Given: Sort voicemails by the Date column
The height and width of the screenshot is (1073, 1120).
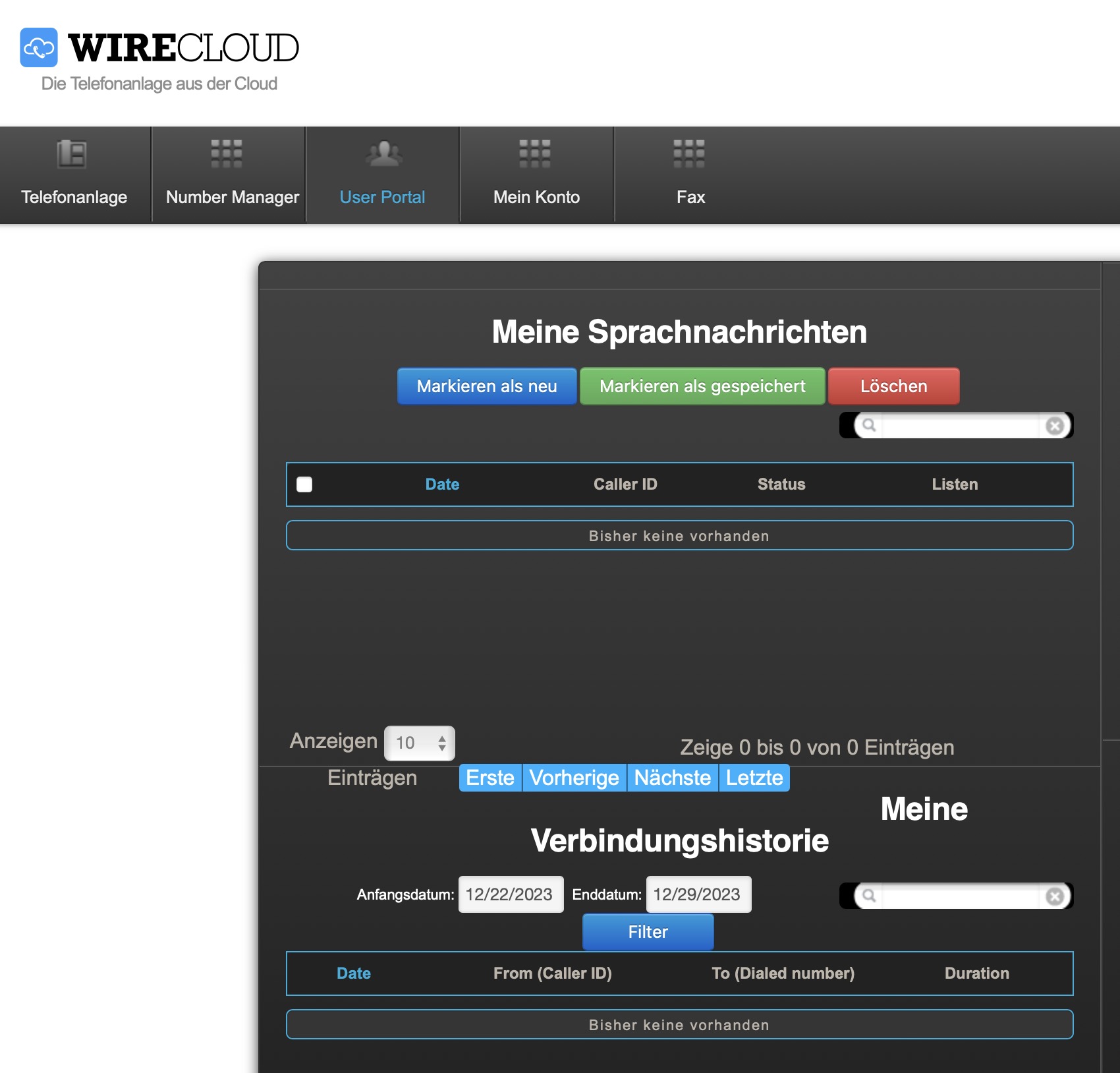Looking at the screenshot, I should click(442, 484).
